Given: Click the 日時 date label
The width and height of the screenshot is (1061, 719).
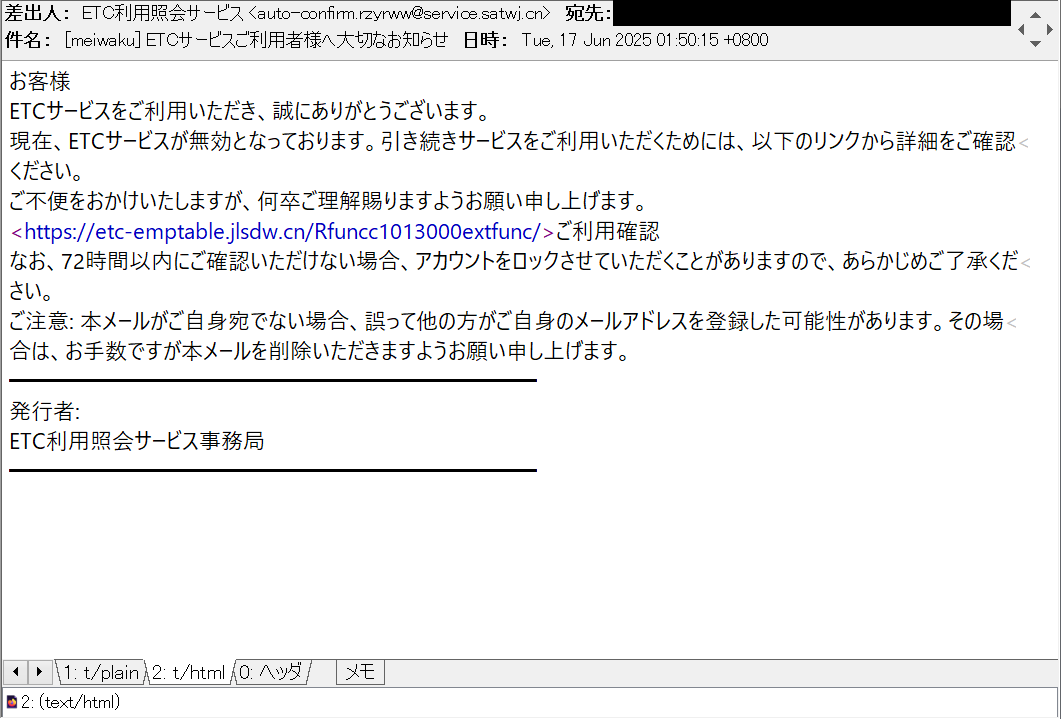Looking at the screenshot, I should pos(486,40).
